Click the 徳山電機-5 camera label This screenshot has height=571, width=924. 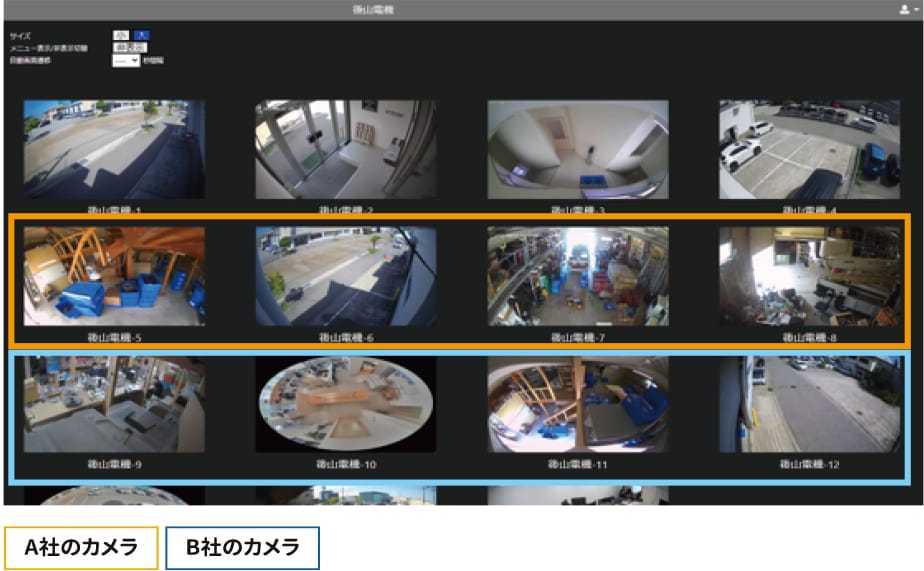point(114,338)
